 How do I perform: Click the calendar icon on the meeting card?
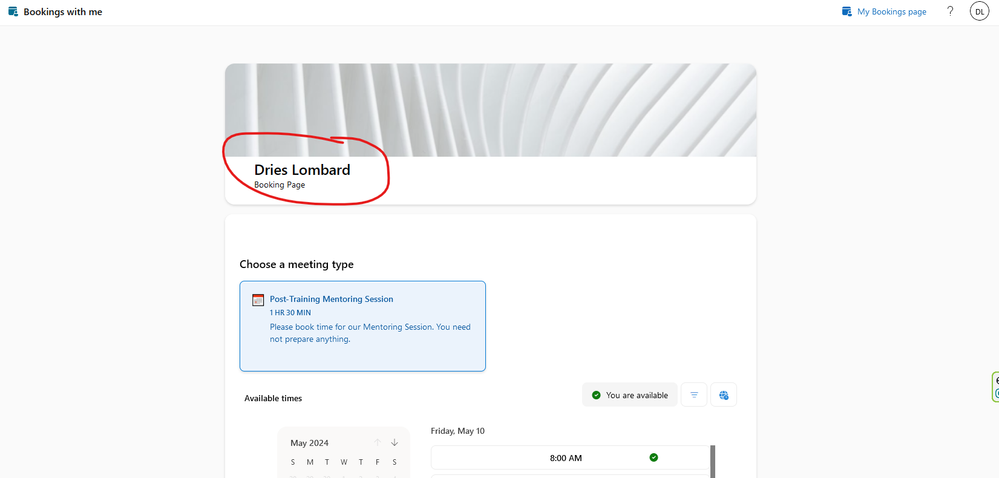[x=258, y=300]
